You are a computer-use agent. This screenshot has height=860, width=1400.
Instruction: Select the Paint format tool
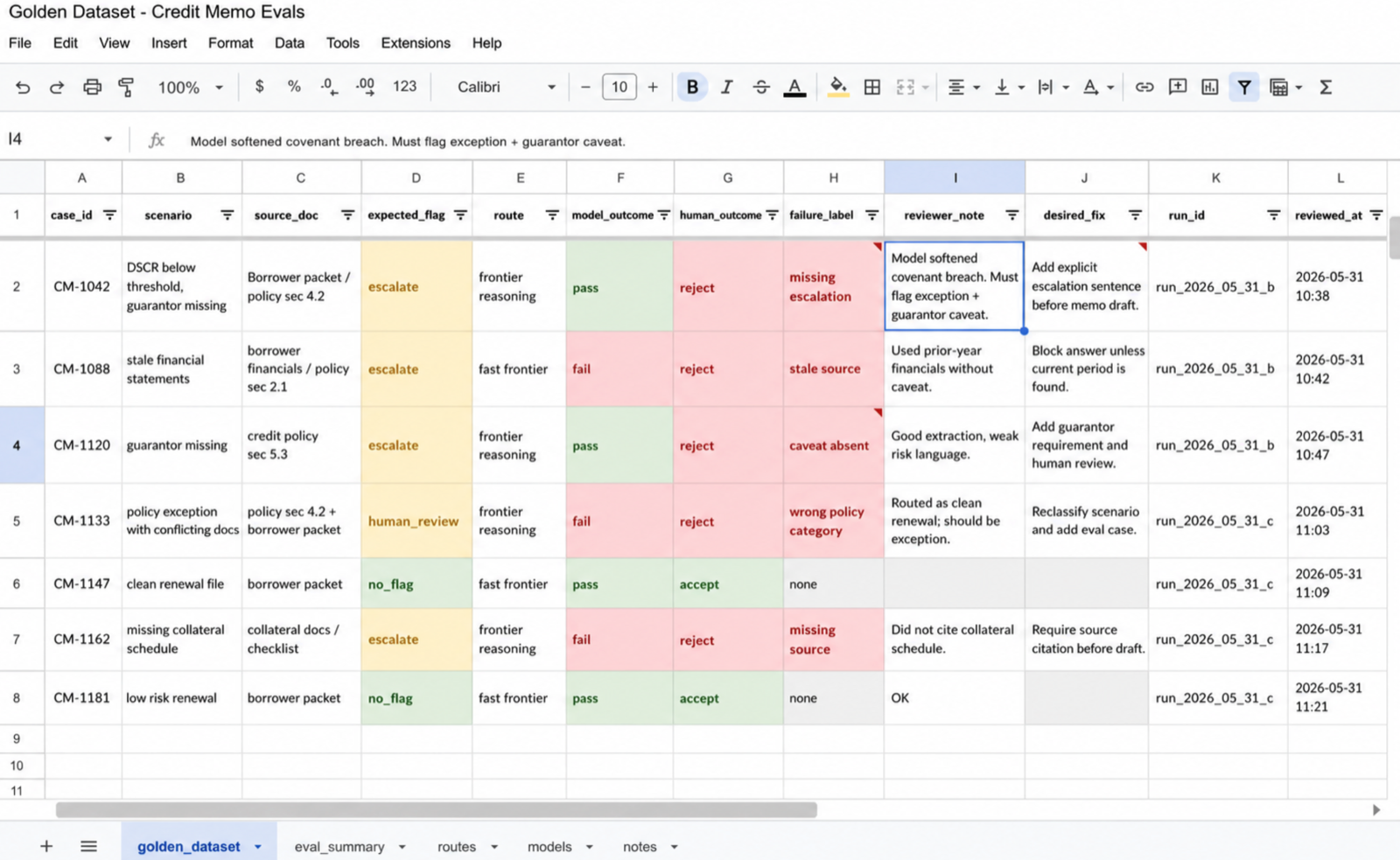point(126,87)
